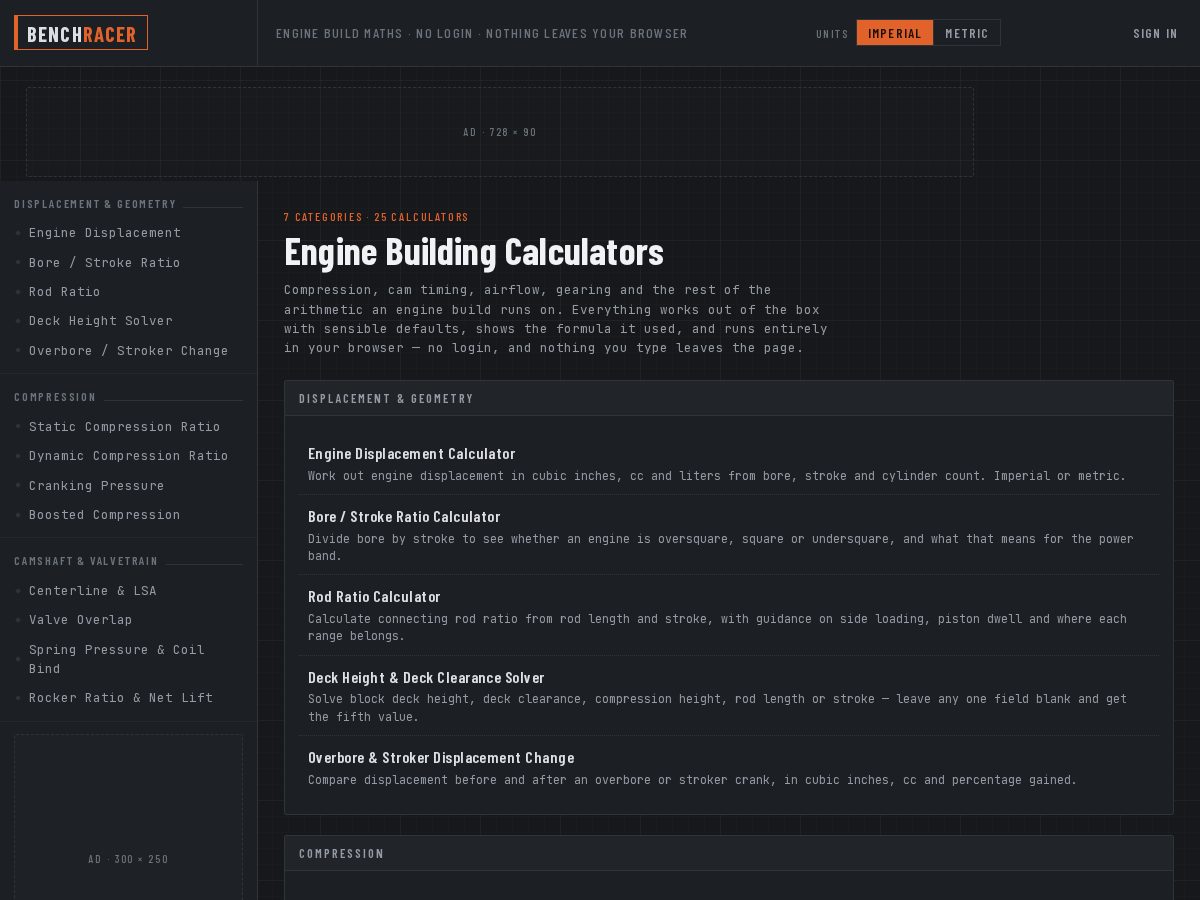
Task: Click the Displacement & Geometry sidebar heading
Action: [x=95, y=204]
